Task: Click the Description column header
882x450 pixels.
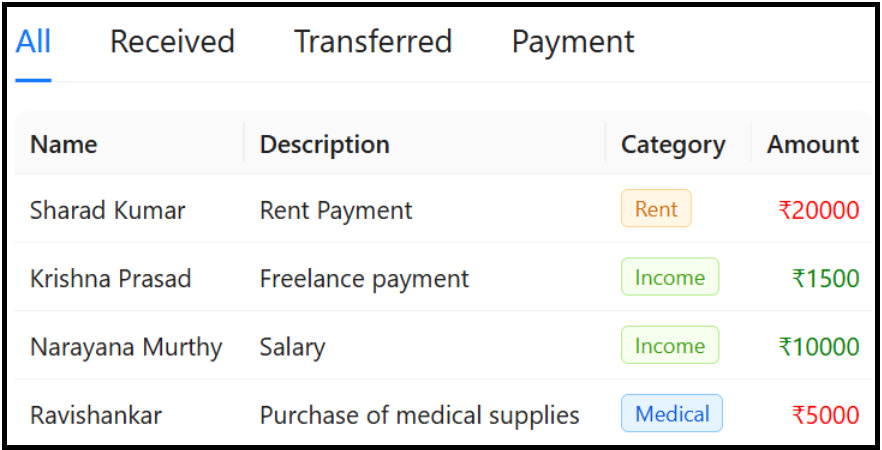Action: pos(325,144)
